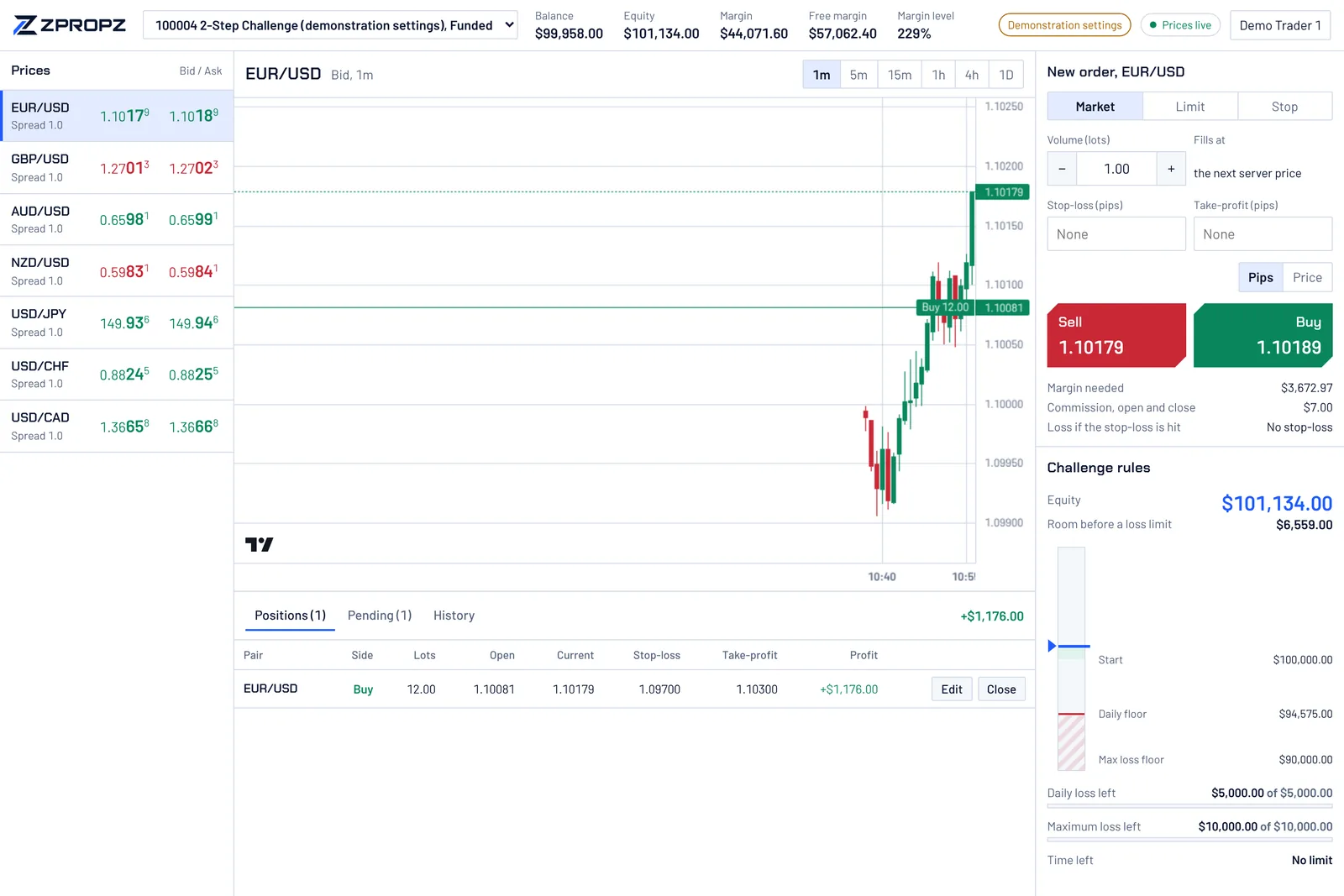Select AUD/USD in prices list
Screen dimensions: 1344x896
[117, 219]
